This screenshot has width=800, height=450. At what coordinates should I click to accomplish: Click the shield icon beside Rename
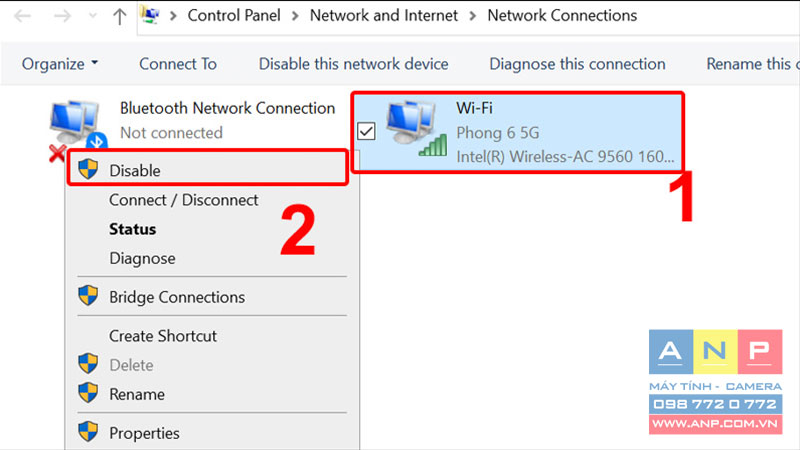[x=88, y=393]
